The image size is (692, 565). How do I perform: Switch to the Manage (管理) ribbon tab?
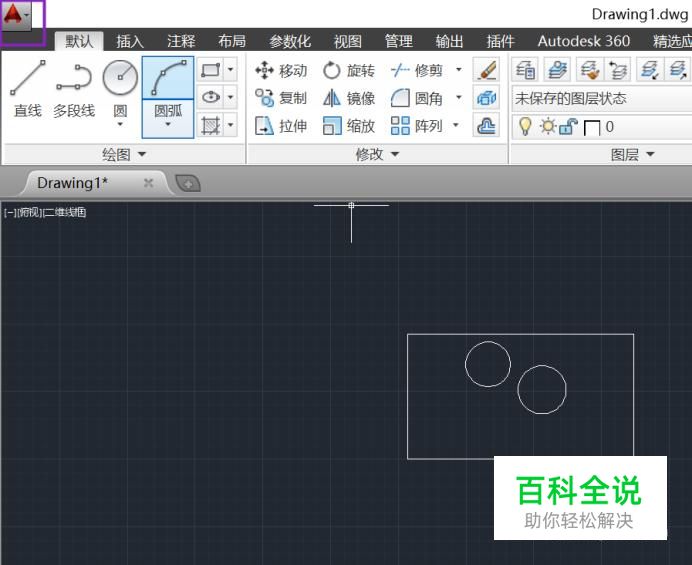pos(399,41)
